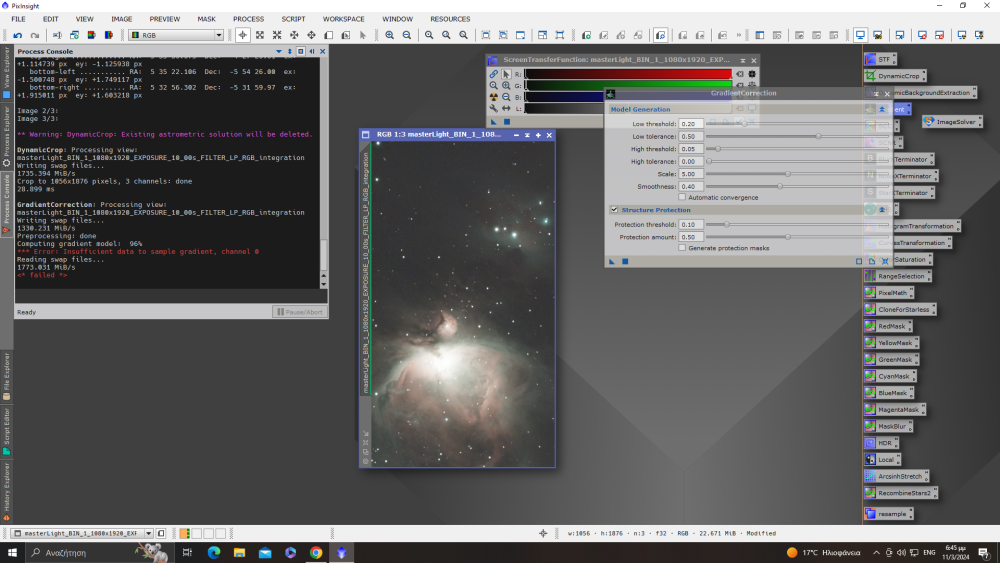The image size is (1000, 563).
Task: Uncheck the Structure Protection checkbox
Action: pos(614,210)
